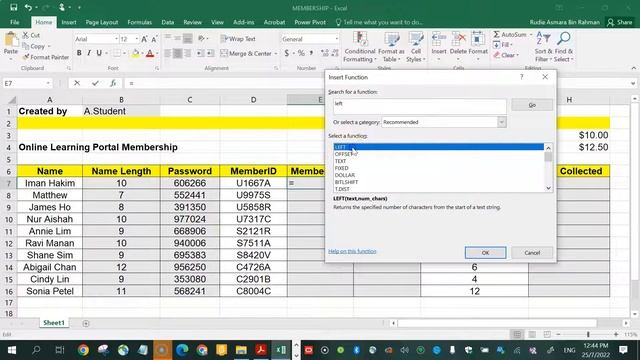Open the number format General dropdown
640x360 pixels.
pyautogui.click(x=336, y=39)
